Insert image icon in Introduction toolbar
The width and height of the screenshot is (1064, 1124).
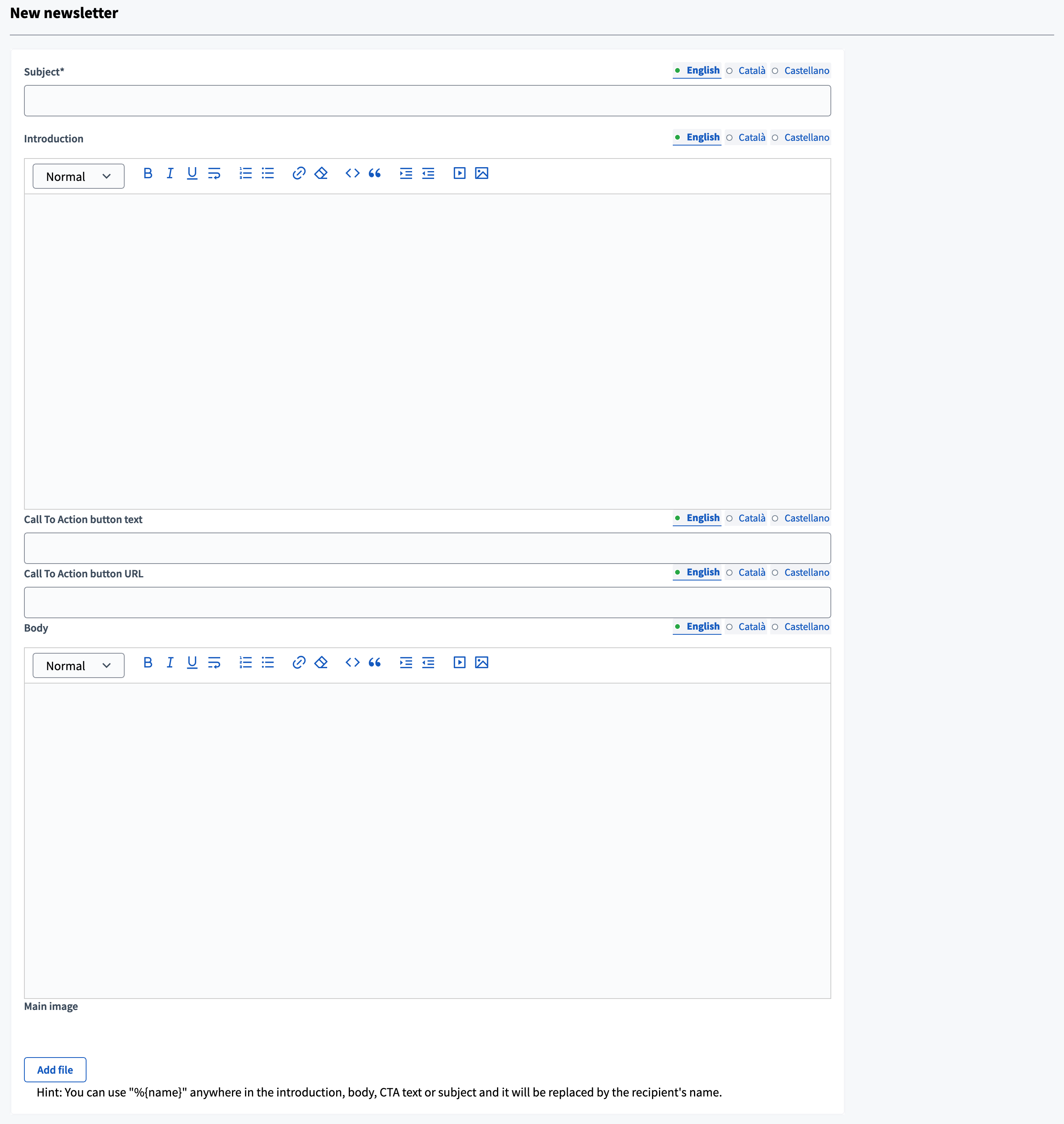coord(481,173)
